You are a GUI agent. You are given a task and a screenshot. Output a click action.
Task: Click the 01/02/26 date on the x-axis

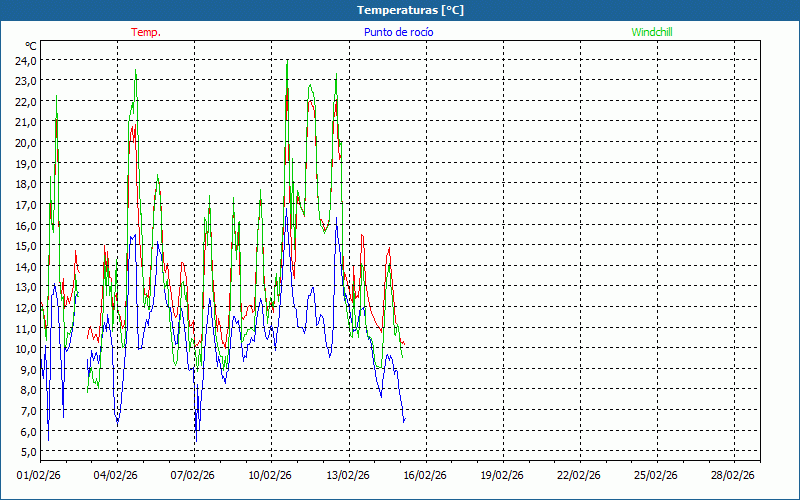click(40, 476)
